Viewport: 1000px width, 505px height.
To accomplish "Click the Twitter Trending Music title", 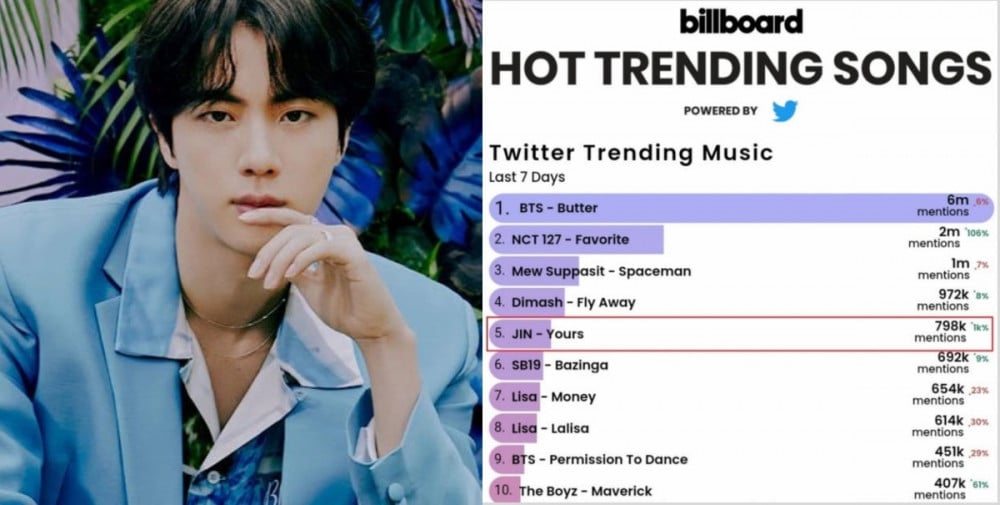I will pyautogui.click(x=631, y=152).
